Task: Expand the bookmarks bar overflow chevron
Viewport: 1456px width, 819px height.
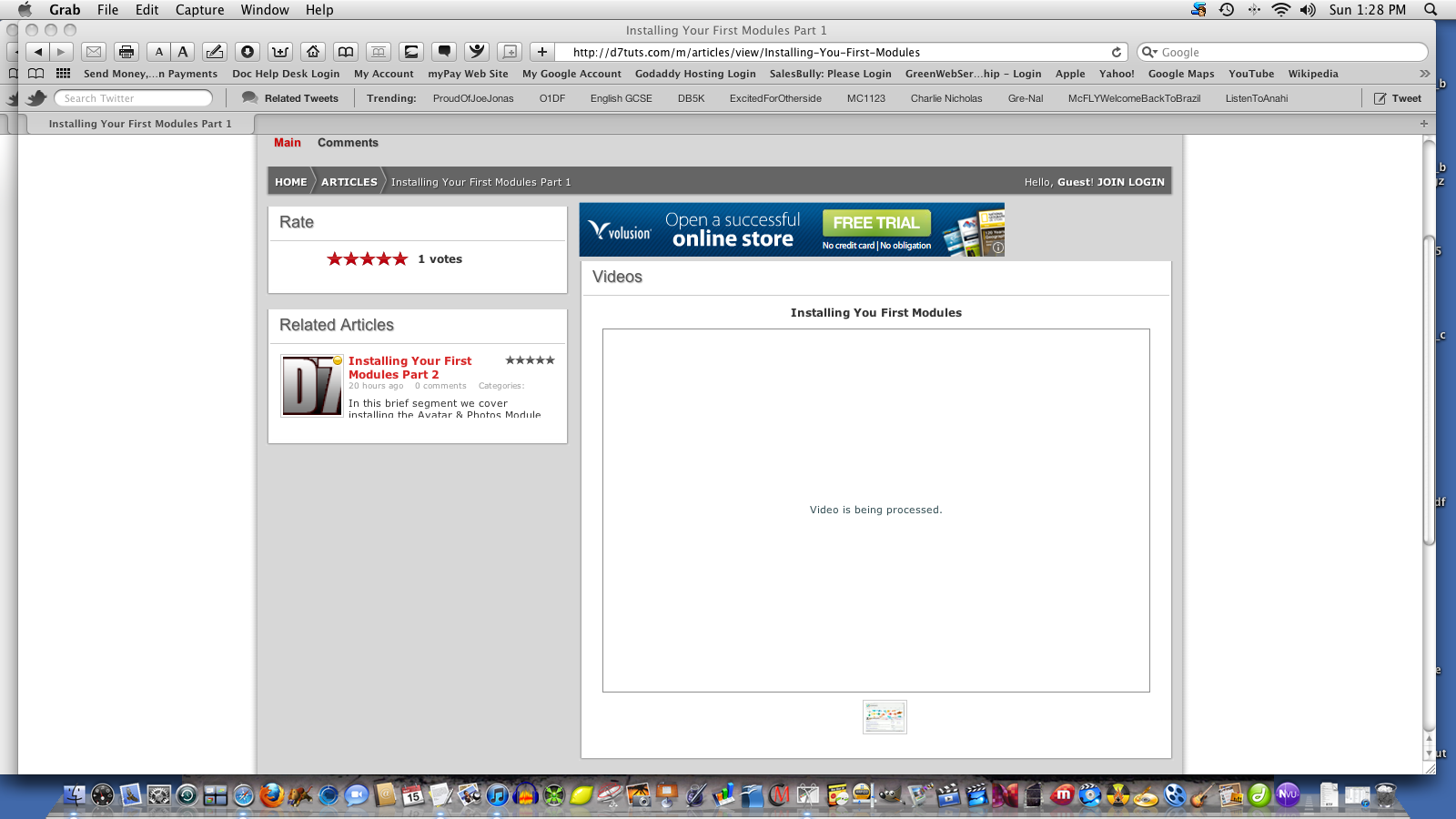Action: click(1424, 74)
